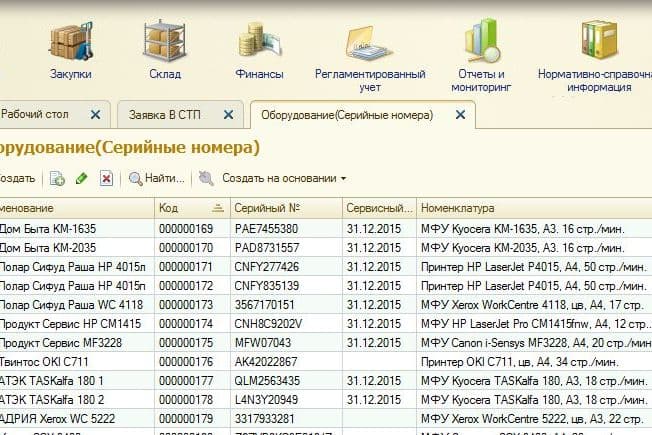This screenshot has height=435, width=652.
Task: Switch to the Рабочий стол tab
Action: point(35,114)
